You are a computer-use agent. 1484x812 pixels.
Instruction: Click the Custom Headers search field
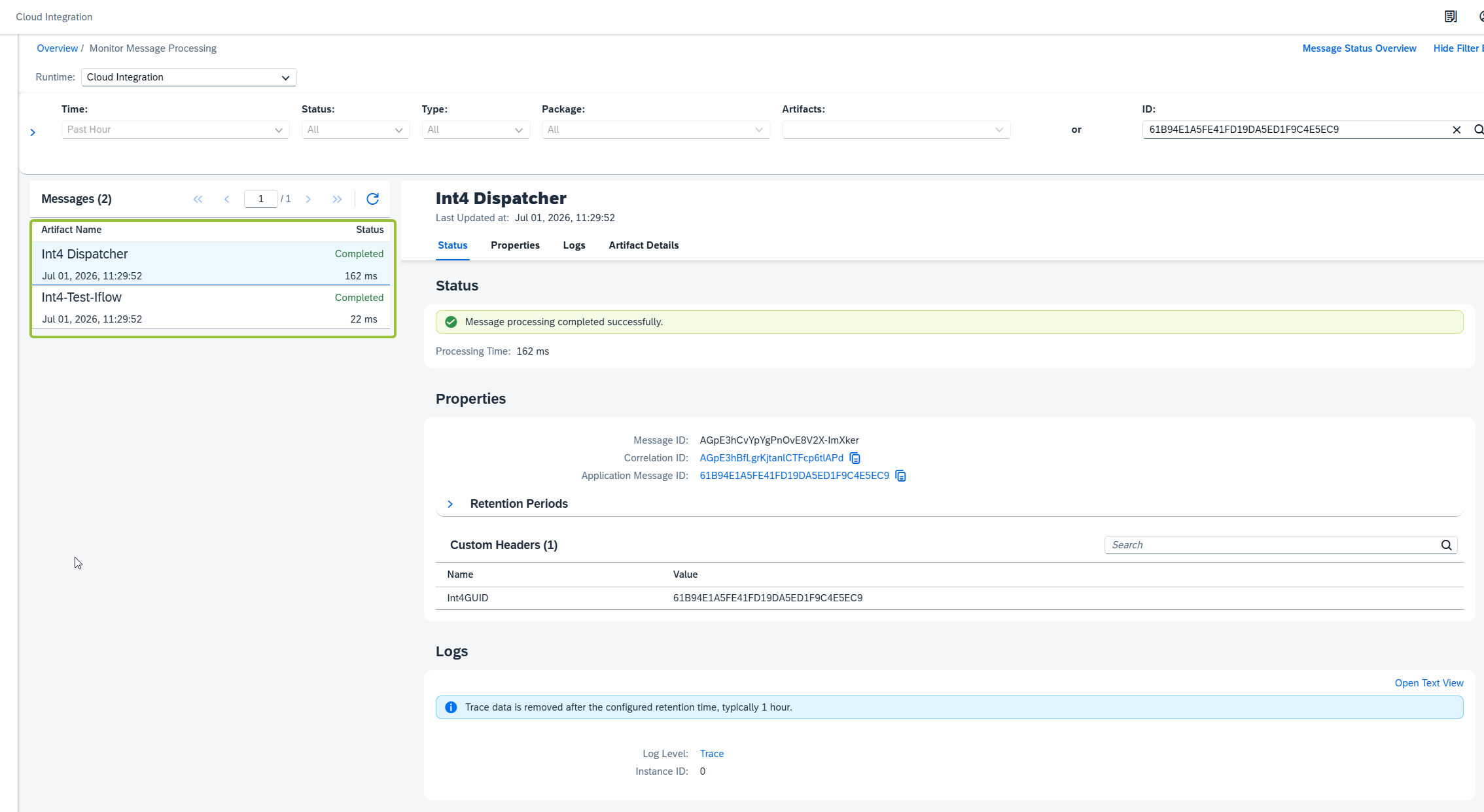(1272, 545)
